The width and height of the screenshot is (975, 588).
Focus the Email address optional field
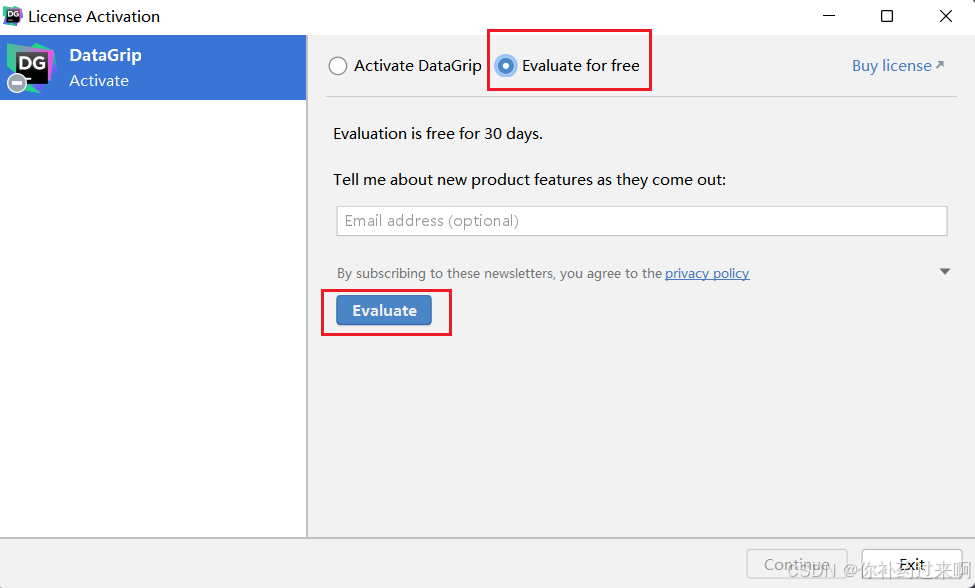[x=642, y=221]
